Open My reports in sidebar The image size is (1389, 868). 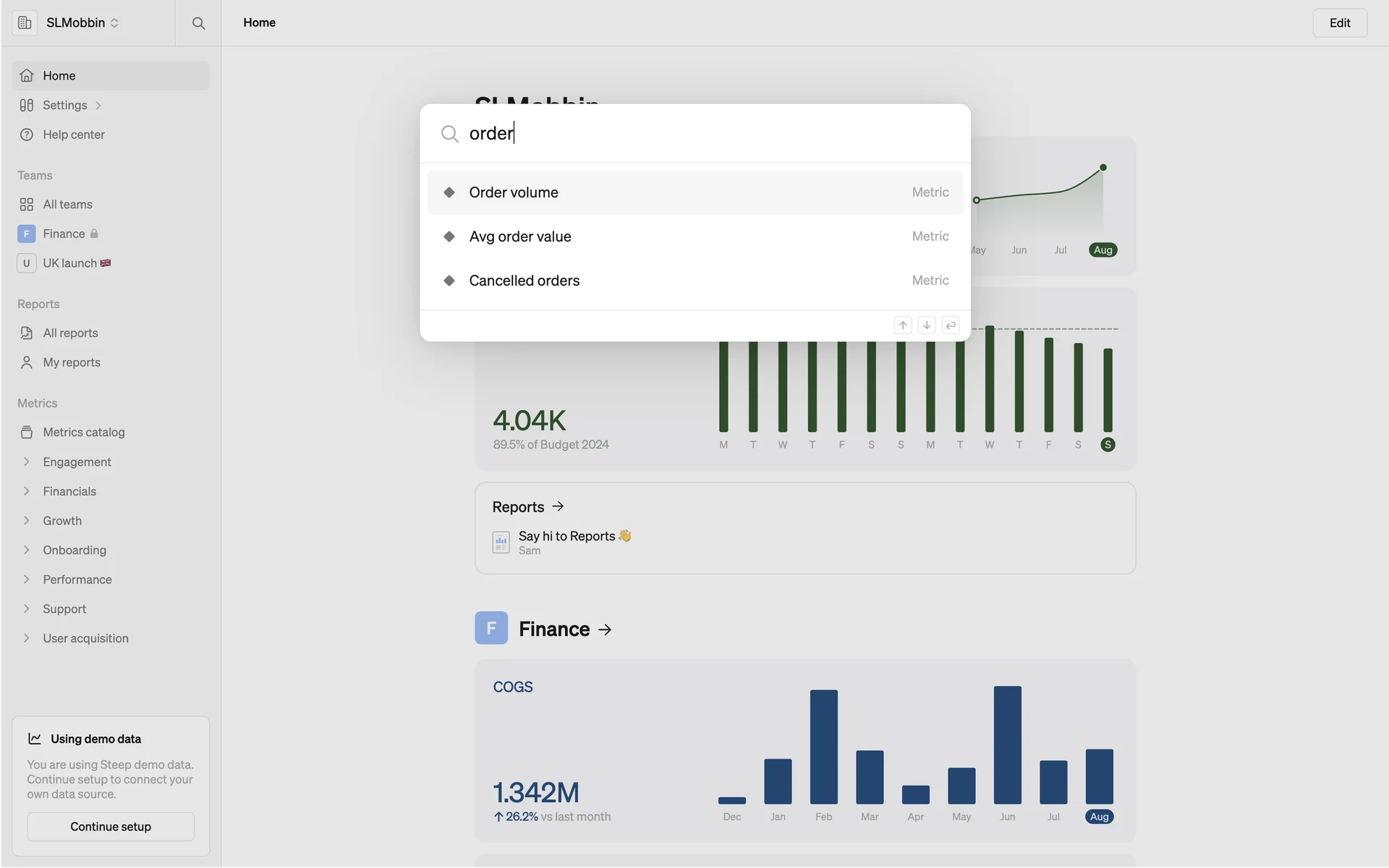(71, 362)
